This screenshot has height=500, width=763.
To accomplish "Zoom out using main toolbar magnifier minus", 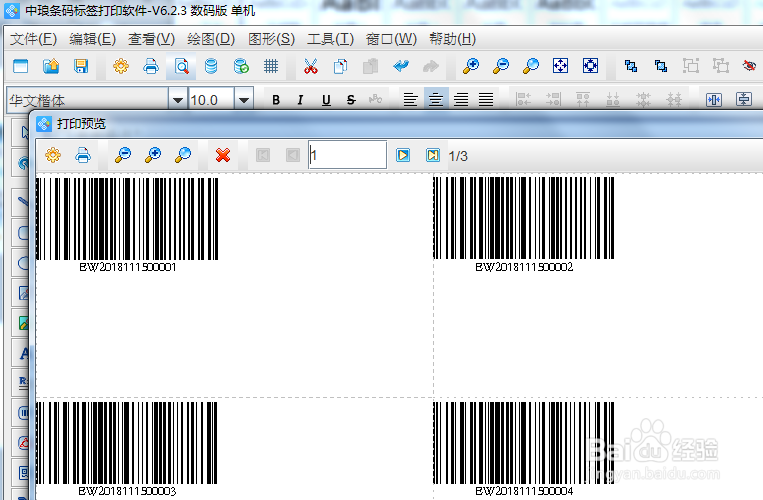I will pyautogui.click(x=501, y=66).
